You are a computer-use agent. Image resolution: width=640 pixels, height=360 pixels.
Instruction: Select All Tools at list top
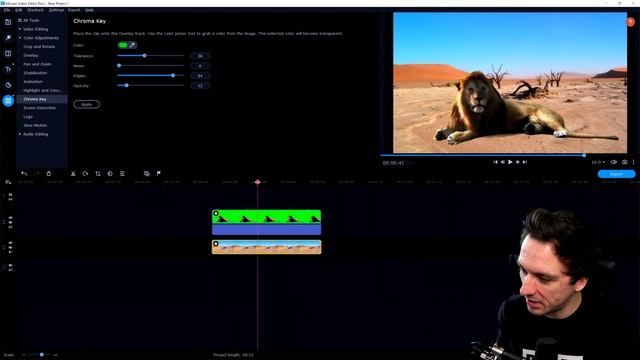[x=29, y=20]
